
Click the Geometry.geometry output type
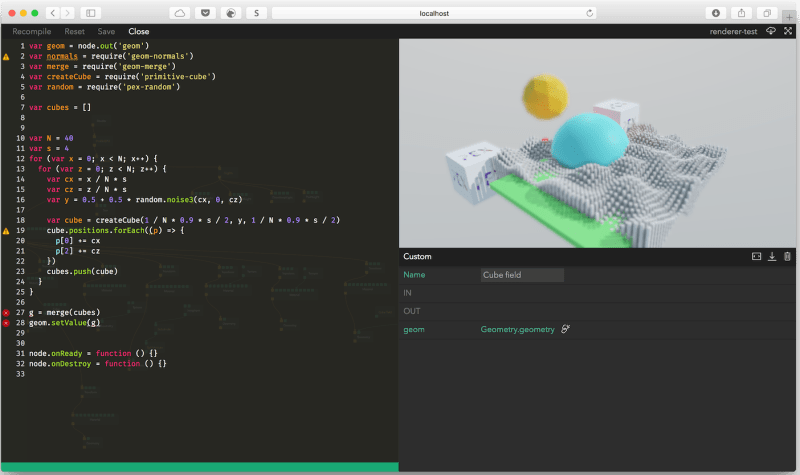tap(517, 330)
